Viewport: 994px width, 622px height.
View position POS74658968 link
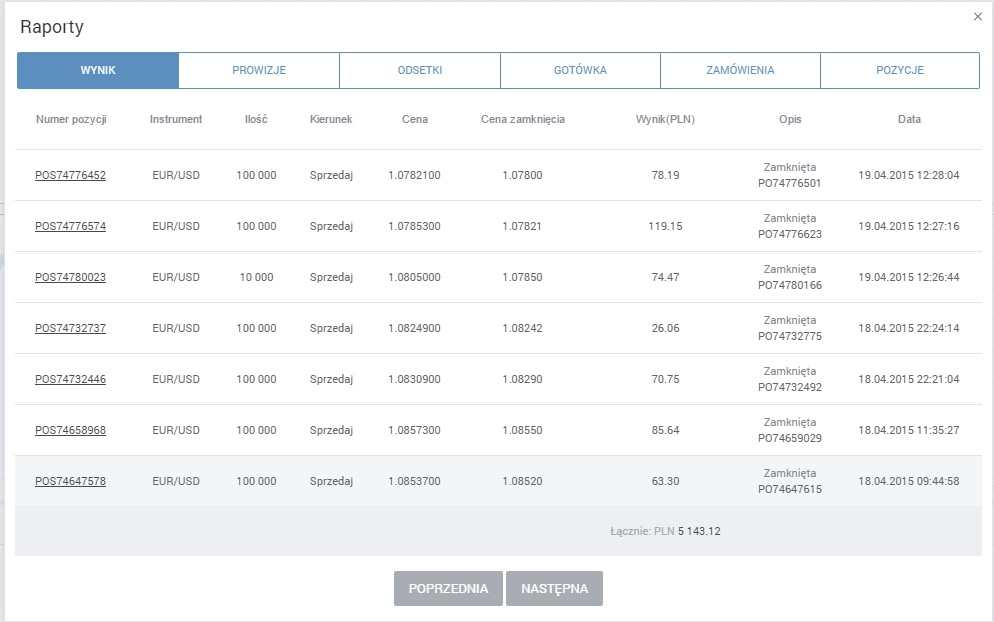(70, 430)
